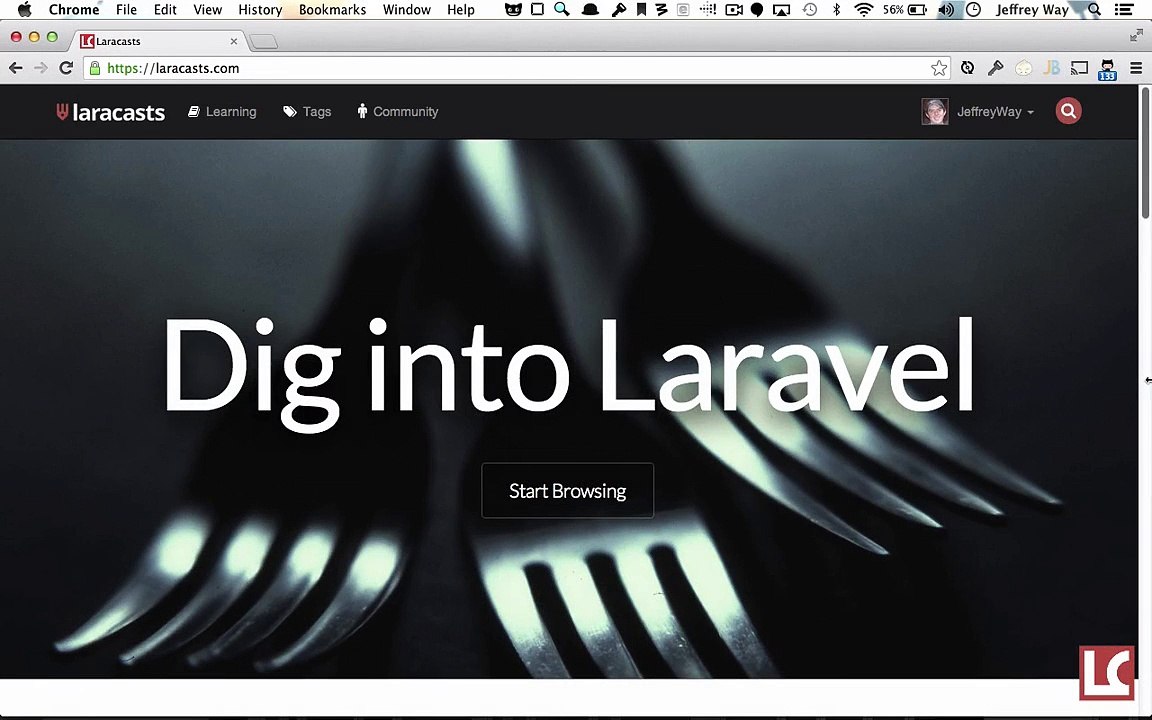
Task: Click the key extension icon in Chrome toolbar
Action: tap(996, 68)
